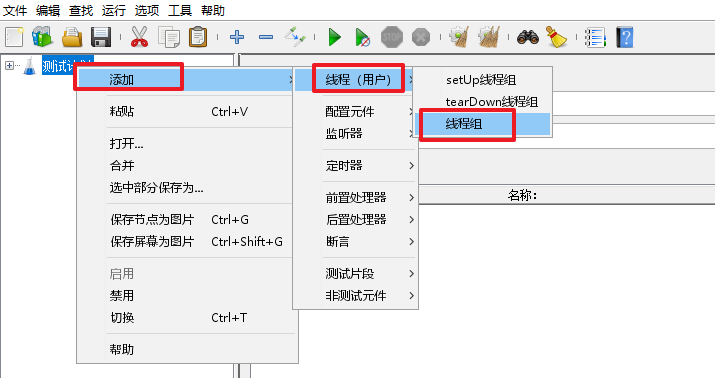
Task: Open the 文件 menu
Action: 15,10
